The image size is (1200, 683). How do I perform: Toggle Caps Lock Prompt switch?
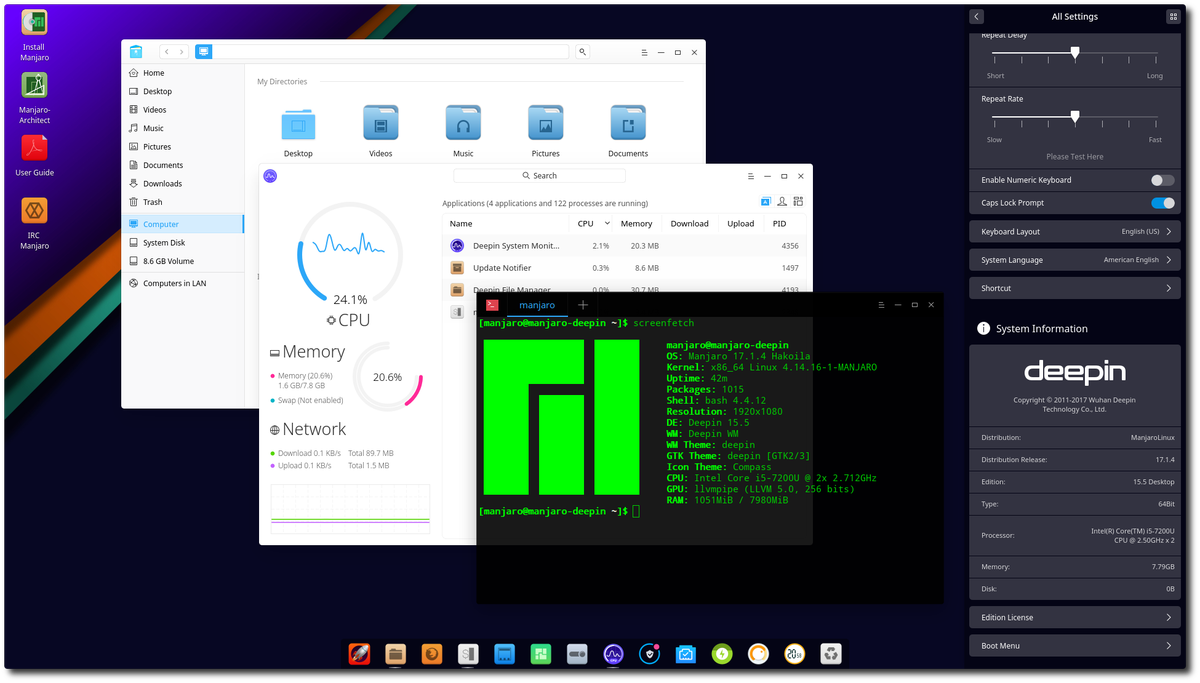point(1162,203)
